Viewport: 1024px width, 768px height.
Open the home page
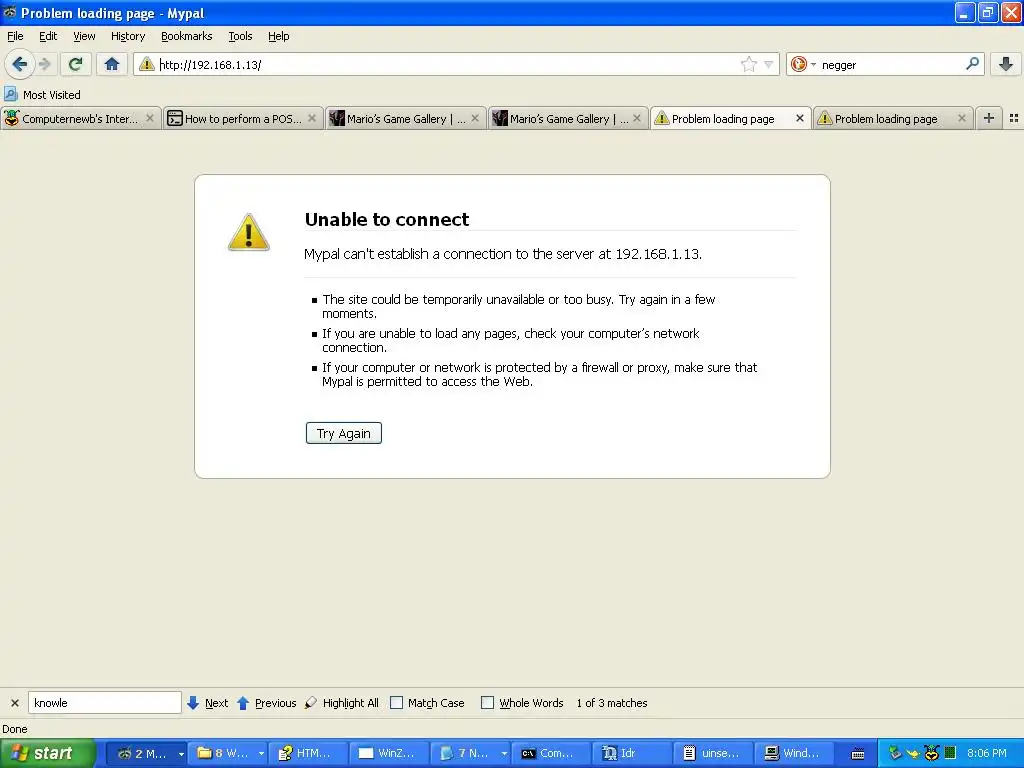[112, 64]
